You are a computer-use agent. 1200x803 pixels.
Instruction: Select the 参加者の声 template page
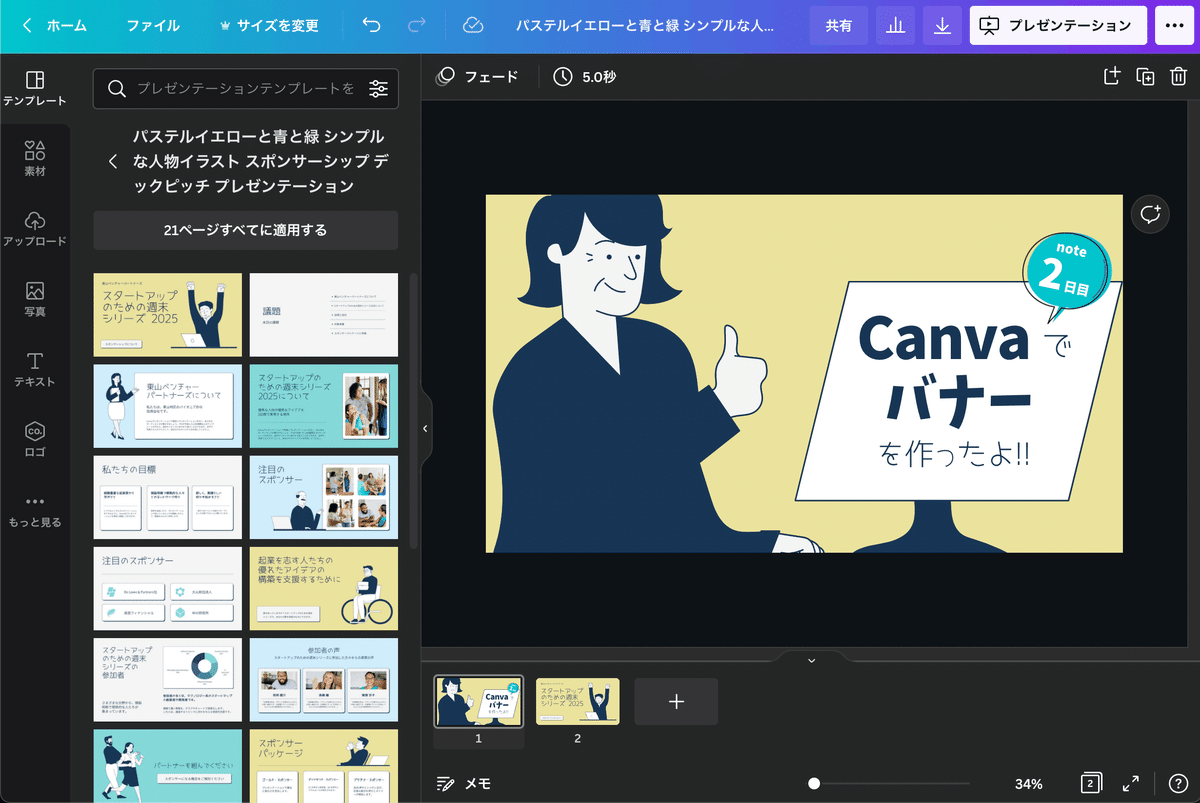tap(323, 679)
